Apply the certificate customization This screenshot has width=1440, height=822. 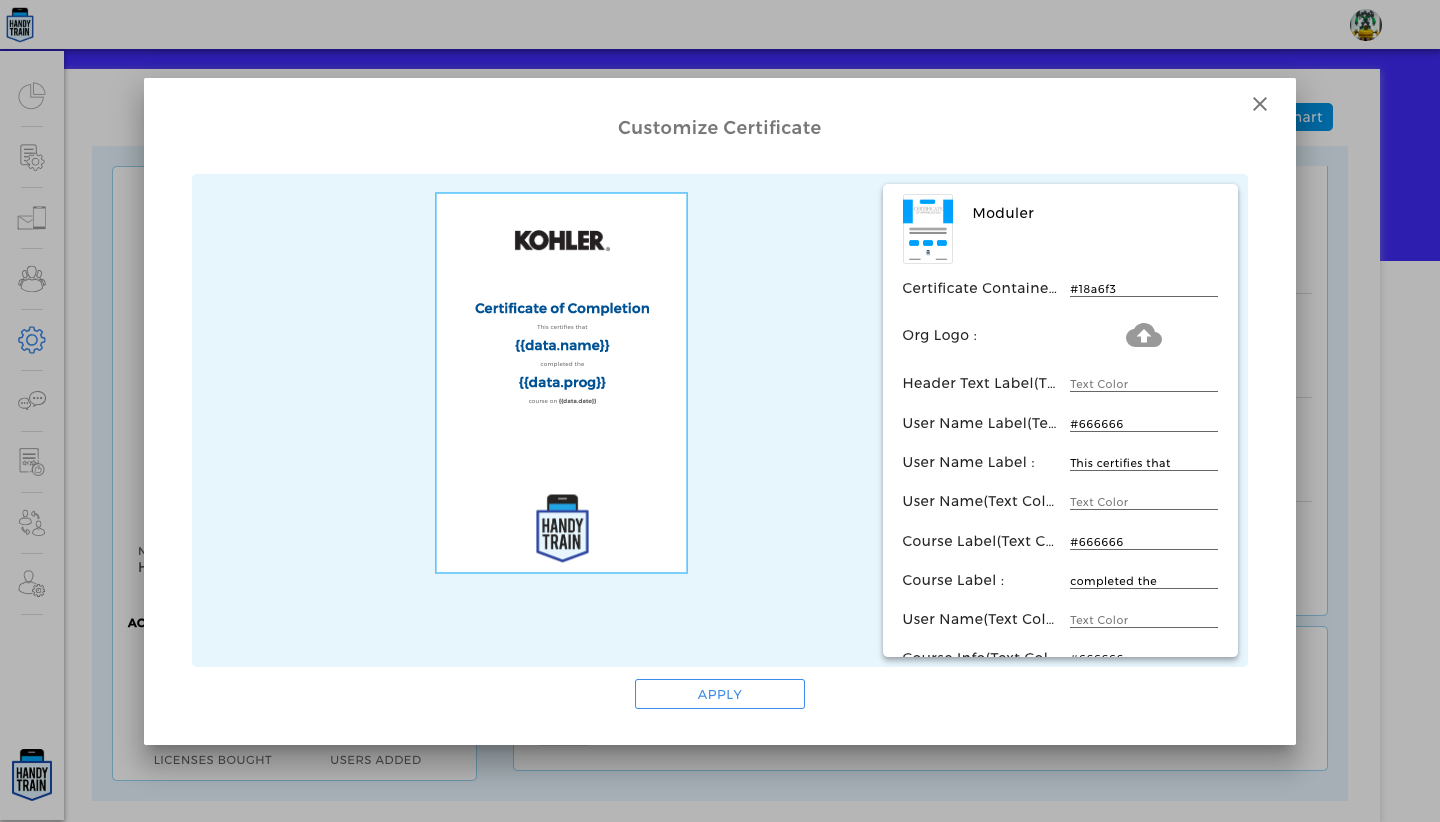(x=719, y=693)
